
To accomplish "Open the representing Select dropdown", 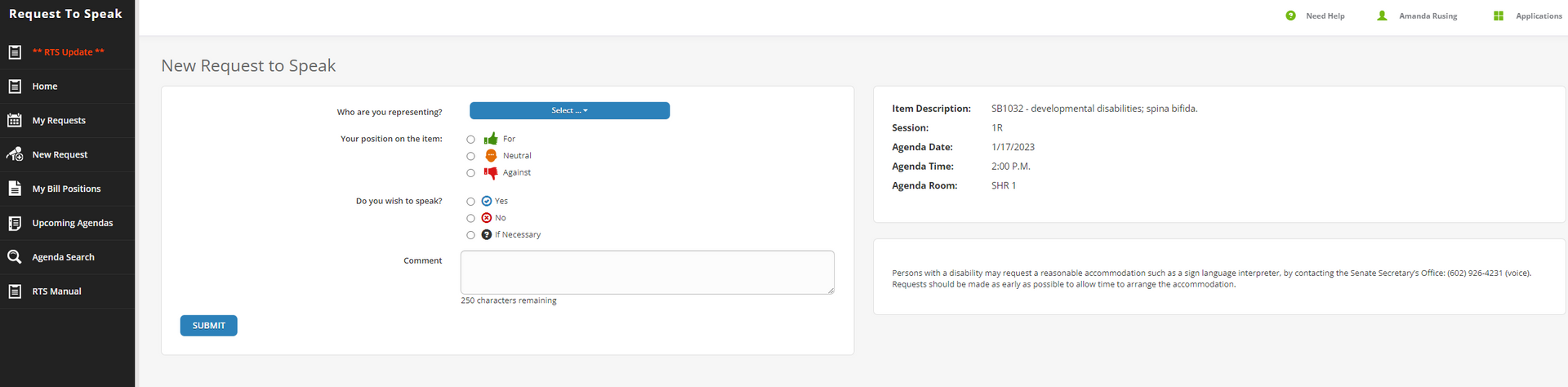I will [569, 110].
